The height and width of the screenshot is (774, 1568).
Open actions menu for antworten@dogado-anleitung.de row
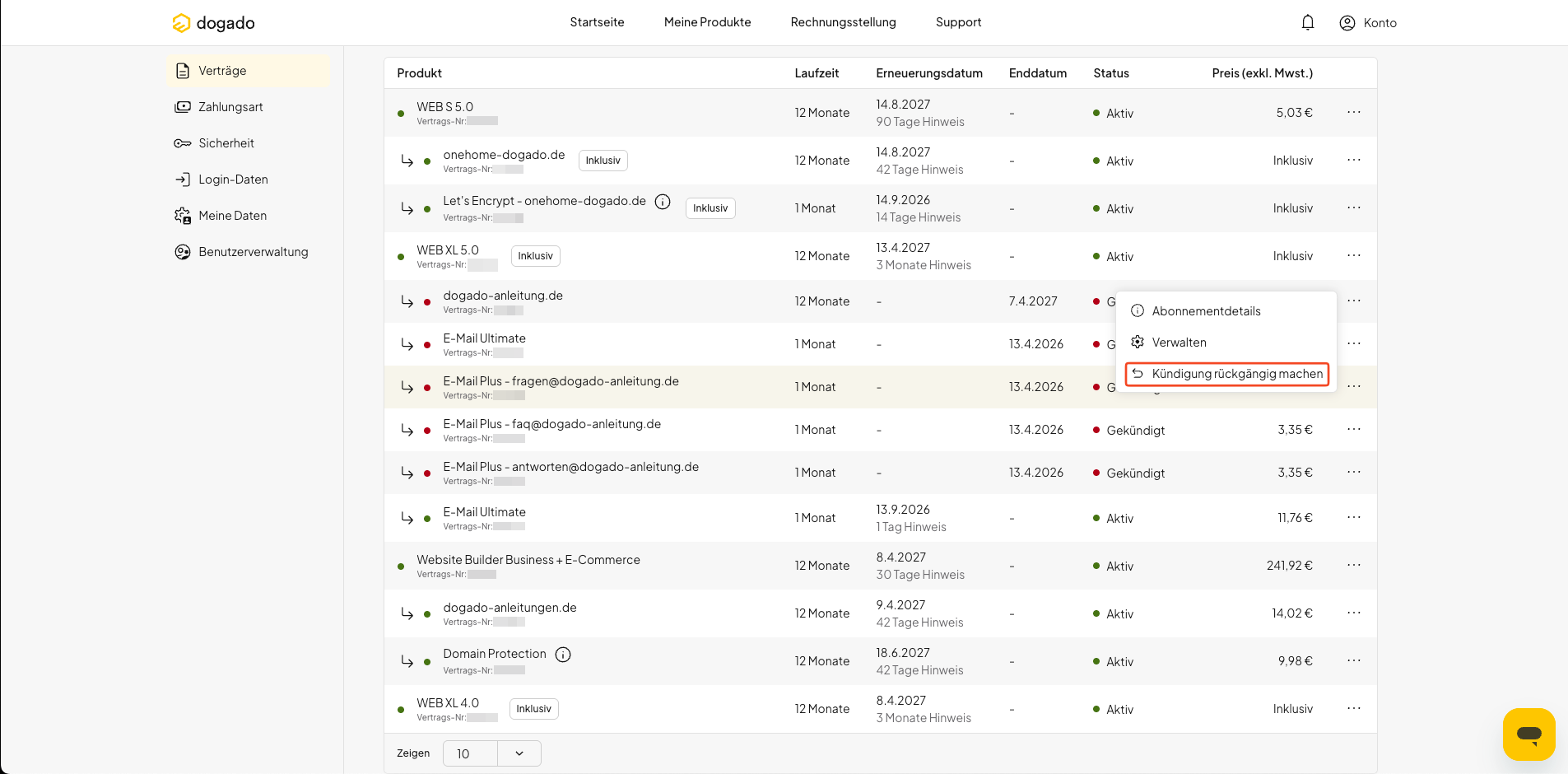pos(1354,472)
